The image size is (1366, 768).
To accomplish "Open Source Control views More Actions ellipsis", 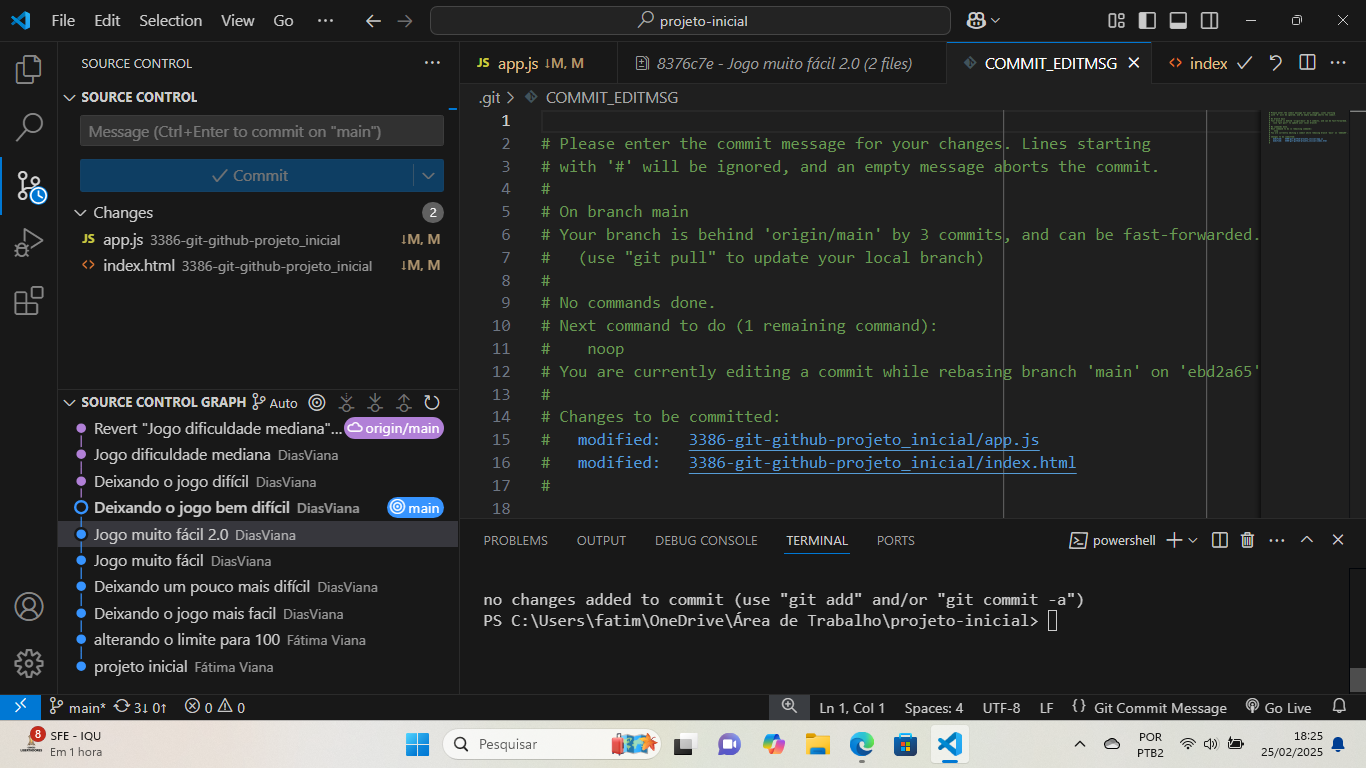I will click(x=432, y=63).
